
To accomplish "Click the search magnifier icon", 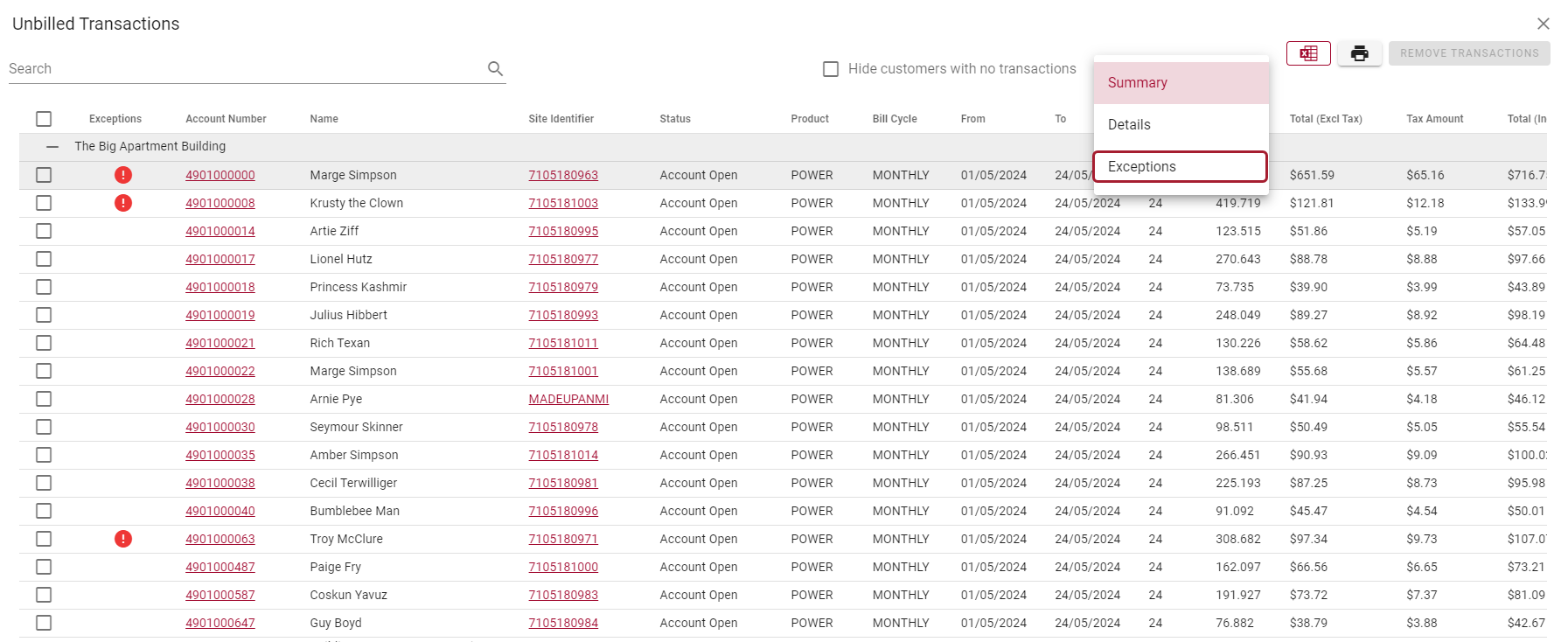I will tap(495, 68).
